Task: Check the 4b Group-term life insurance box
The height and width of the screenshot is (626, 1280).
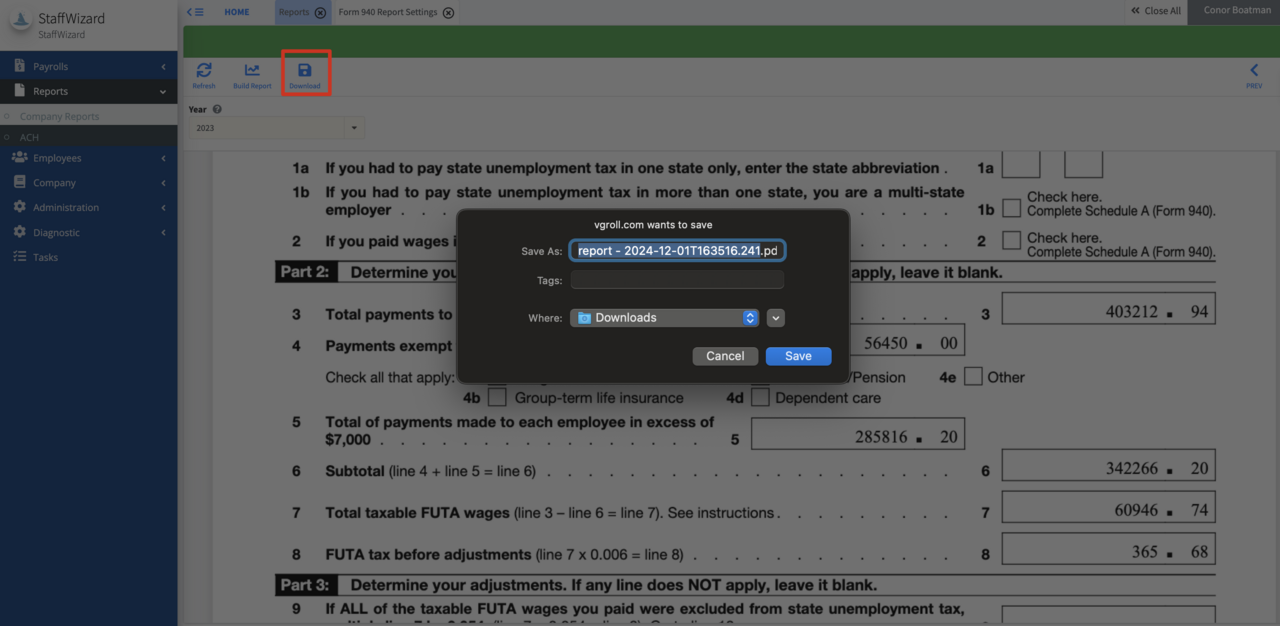Action: click(x=497, y=398)
